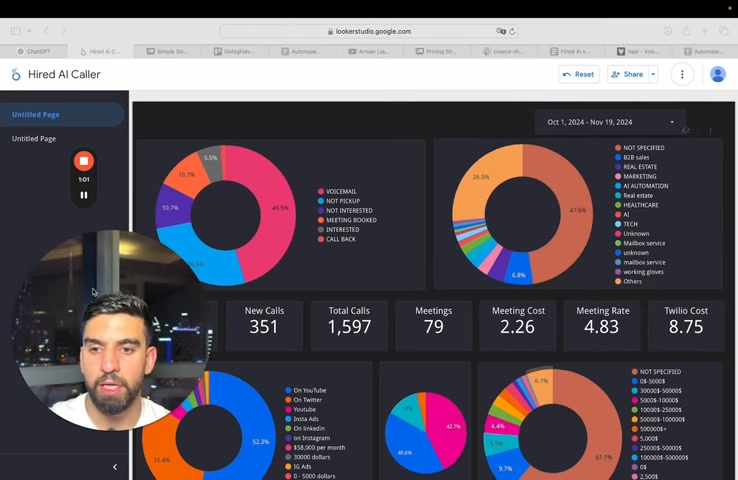Select the 30000$-50000$ legend entry
This screenshot has width=738, height=480.
click(x=657, y=391)
